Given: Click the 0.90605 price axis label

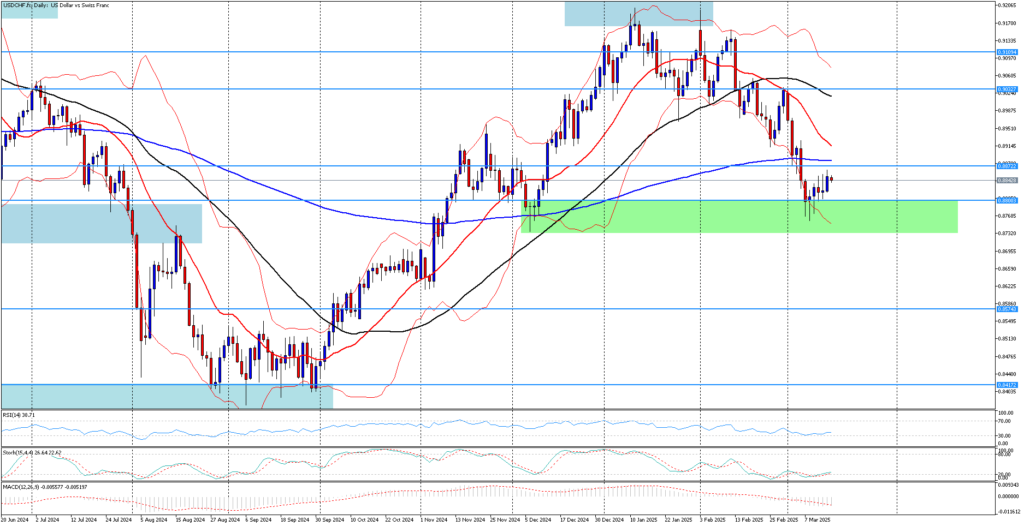Looking at the screenshot, I should pyautogui.click(x=1006, y=76).
